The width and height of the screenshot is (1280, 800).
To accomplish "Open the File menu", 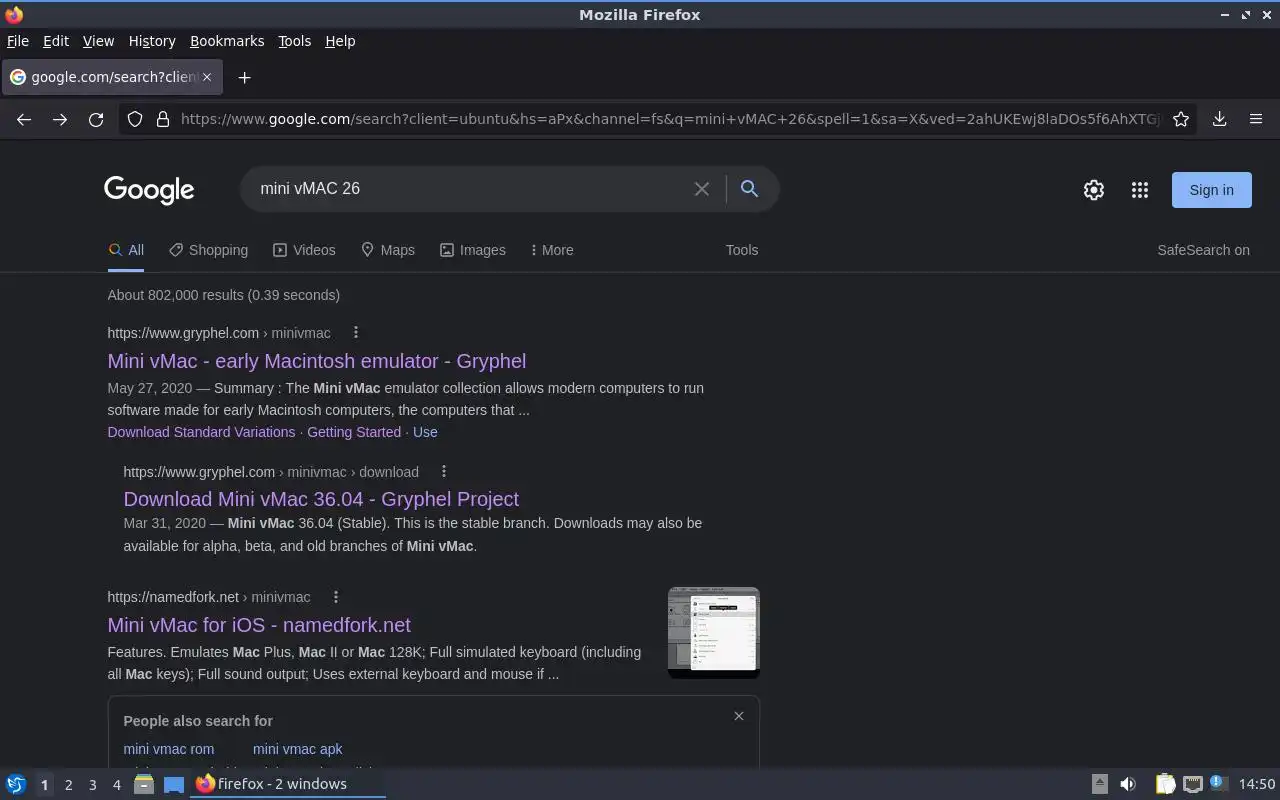I will pos(18,41).
